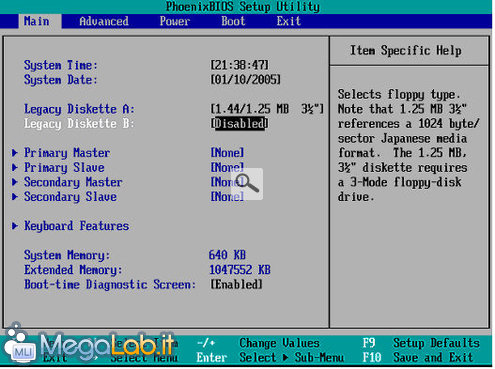Click the Change Values hint
This screenshot has width=495, height=369.
click(279, 343)
